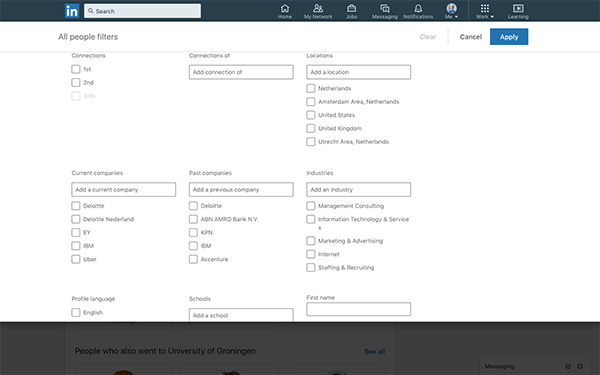
Task: Select Accenture past company checkbox
Action: coord(193,259)
